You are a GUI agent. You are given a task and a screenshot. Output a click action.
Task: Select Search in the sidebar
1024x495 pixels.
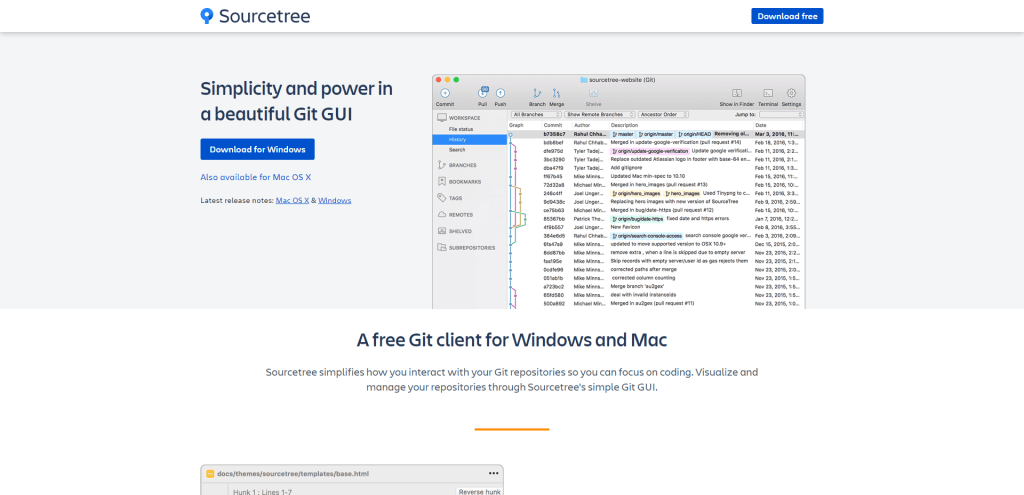[x=457, y=150]
